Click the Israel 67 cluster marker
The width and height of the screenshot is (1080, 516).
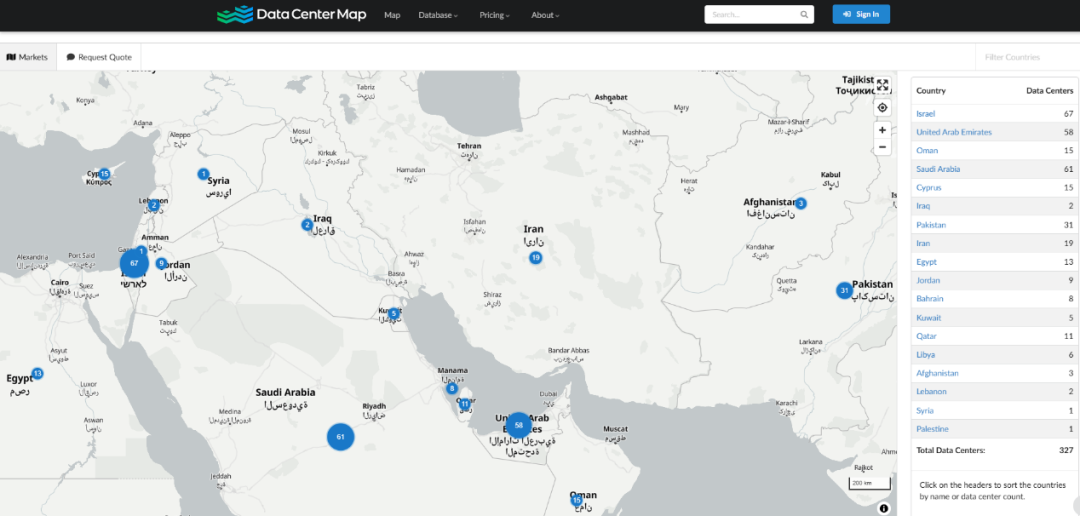134,263
